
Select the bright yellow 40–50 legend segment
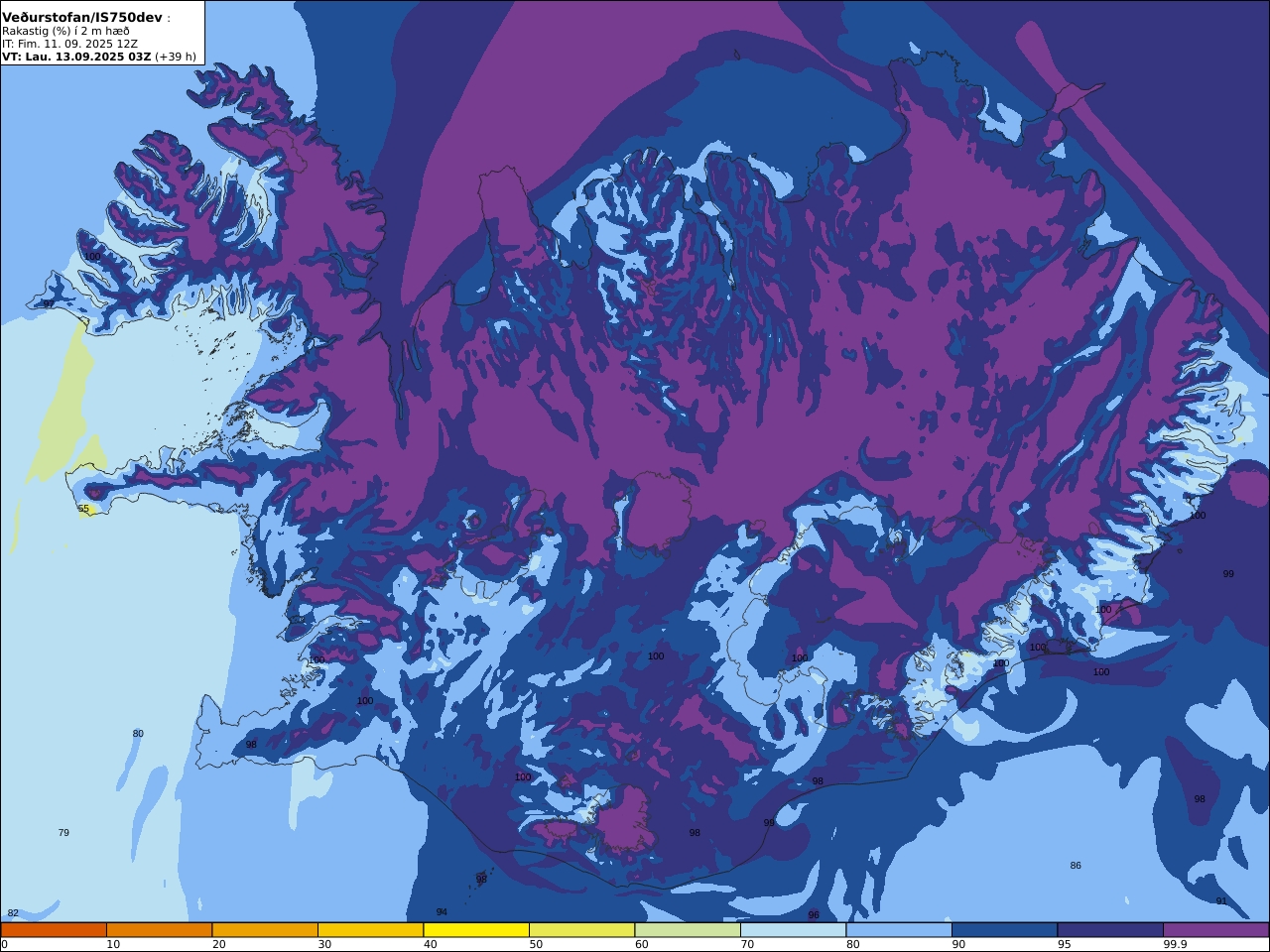coord(476,930)
